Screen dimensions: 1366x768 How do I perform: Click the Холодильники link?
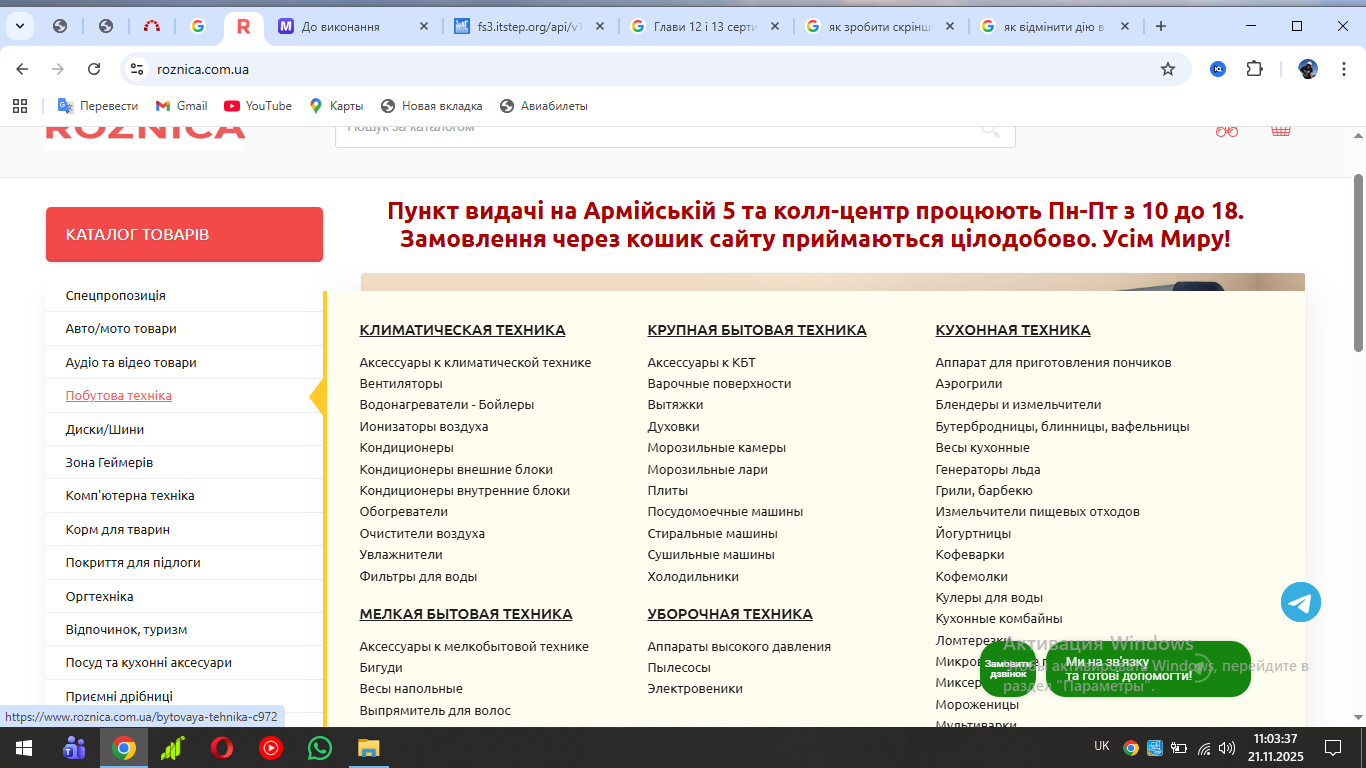(693, 577)
